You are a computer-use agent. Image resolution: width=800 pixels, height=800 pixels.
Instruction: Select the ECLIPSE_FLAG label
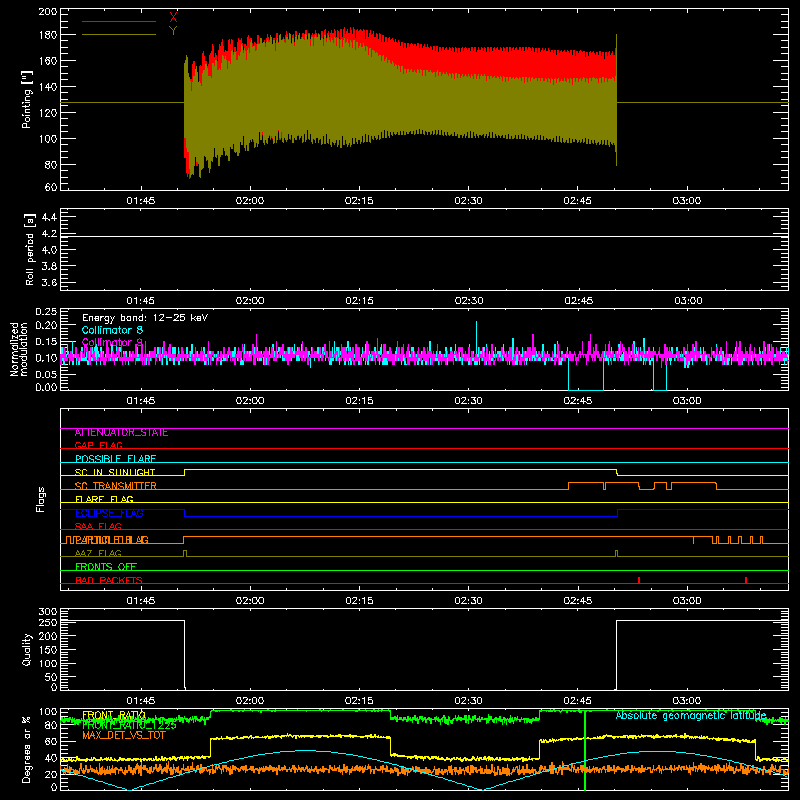(109, 513)
